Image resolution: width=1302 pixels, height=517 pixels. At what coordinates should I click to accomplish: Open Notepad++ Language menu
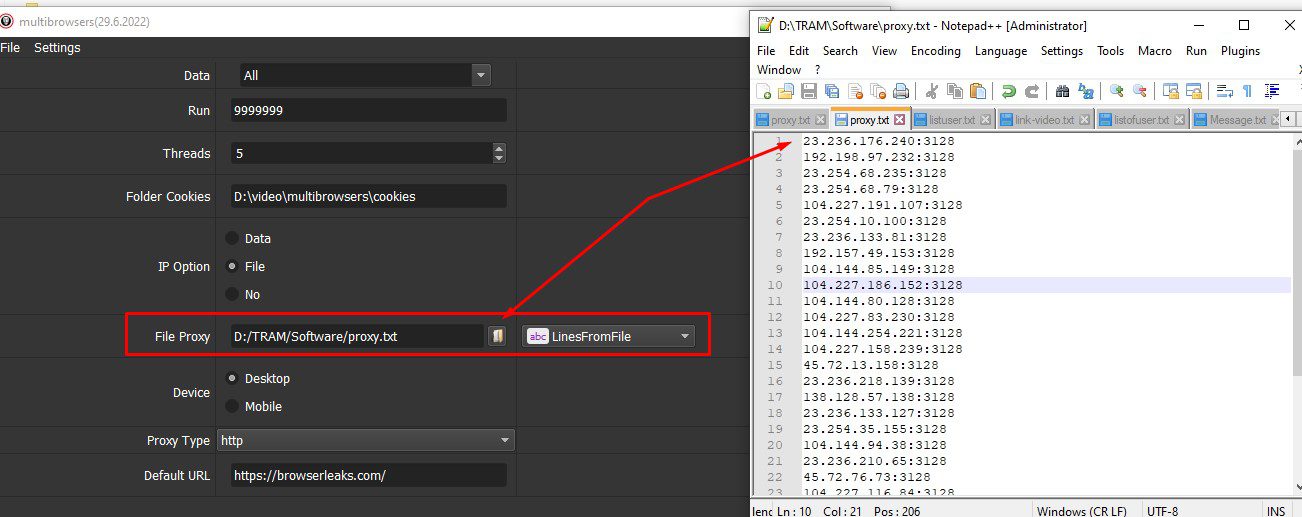(1000, 50)
